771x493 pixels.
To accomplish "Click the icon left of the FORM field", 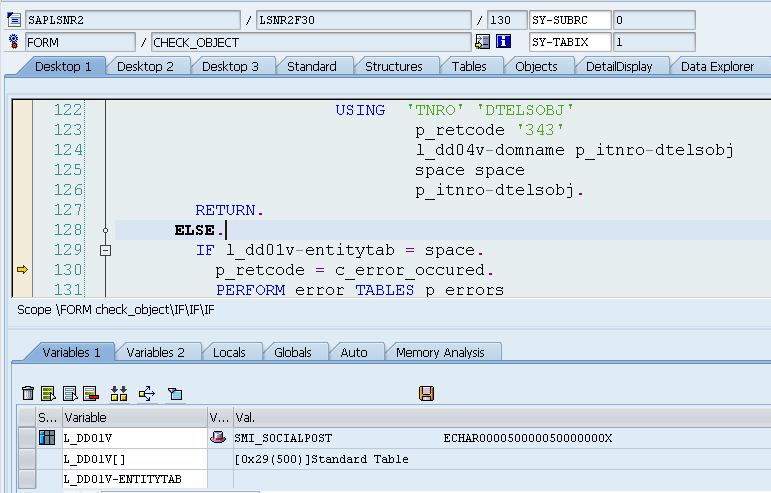I will tap(14, 42).
